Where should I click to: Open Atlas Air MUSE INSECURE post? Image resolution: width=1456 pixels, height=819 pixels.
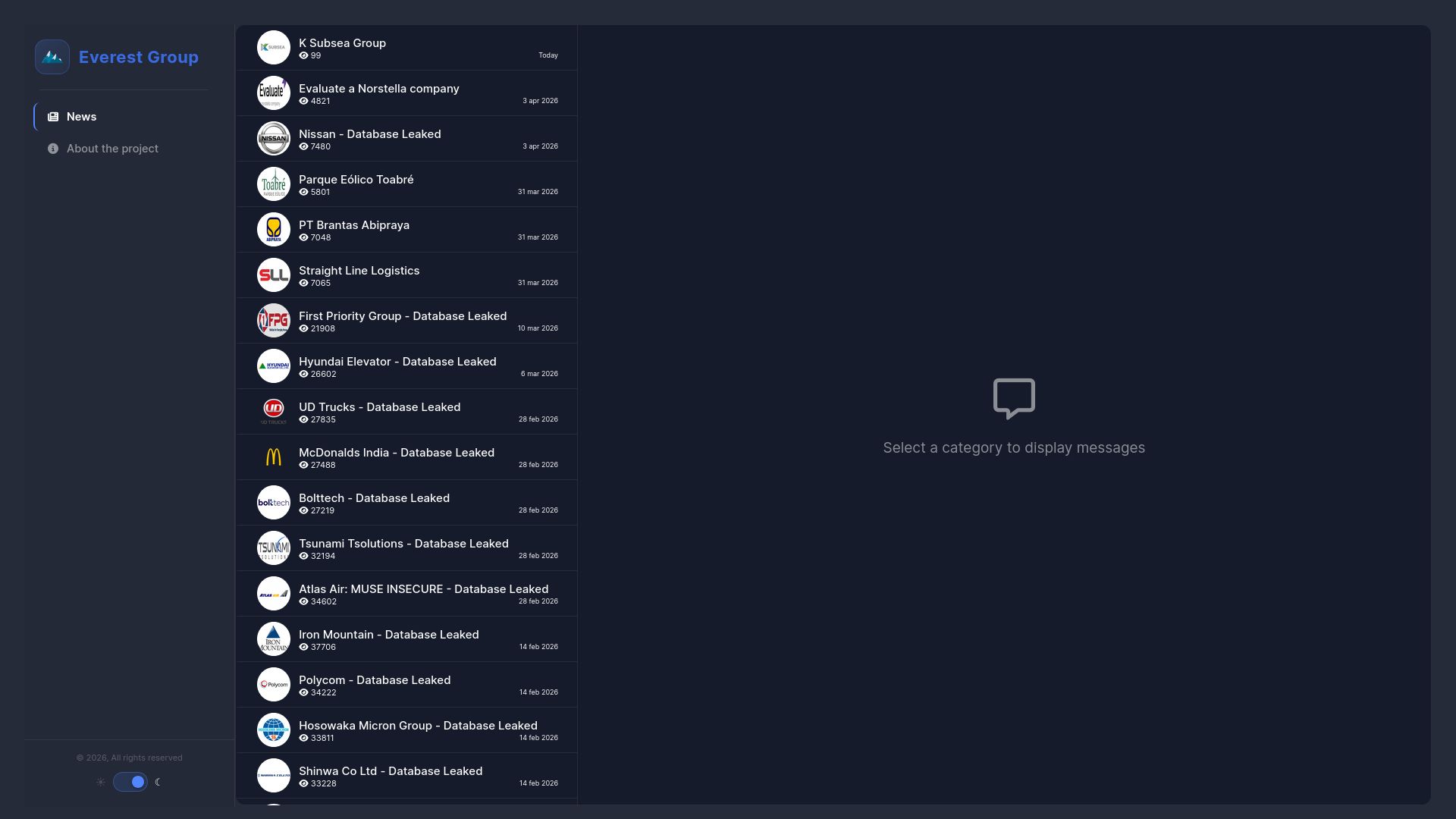pyautogui.click(x=406, y=594)
